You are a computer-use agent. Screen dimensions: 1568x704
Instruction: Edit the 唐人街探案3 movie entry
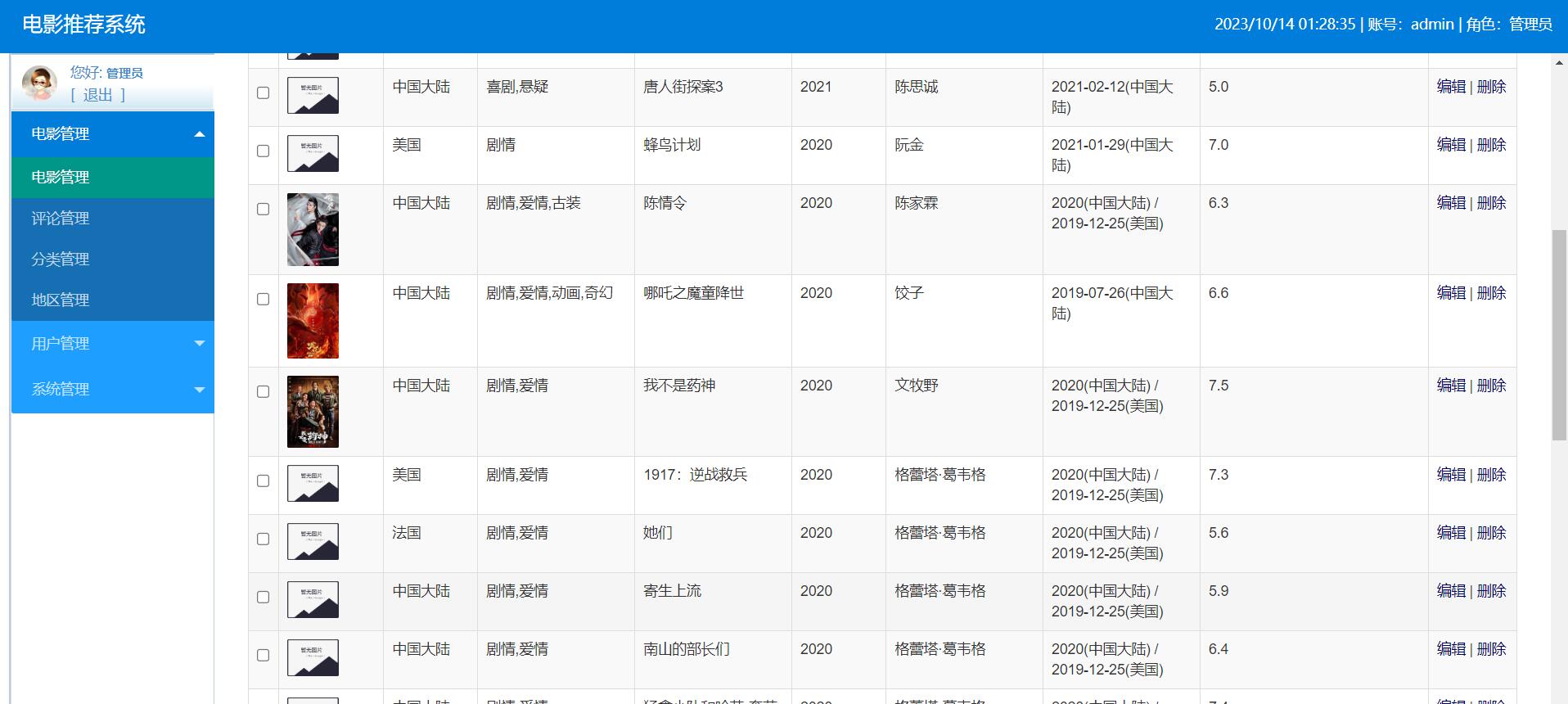tap(1451, 87)
